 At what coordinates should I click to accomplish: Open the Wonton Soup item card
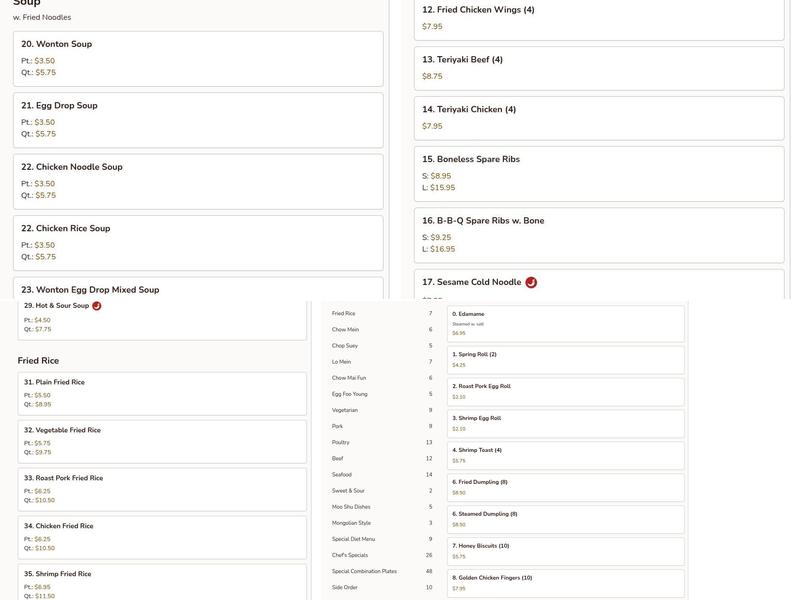point(198,59)
